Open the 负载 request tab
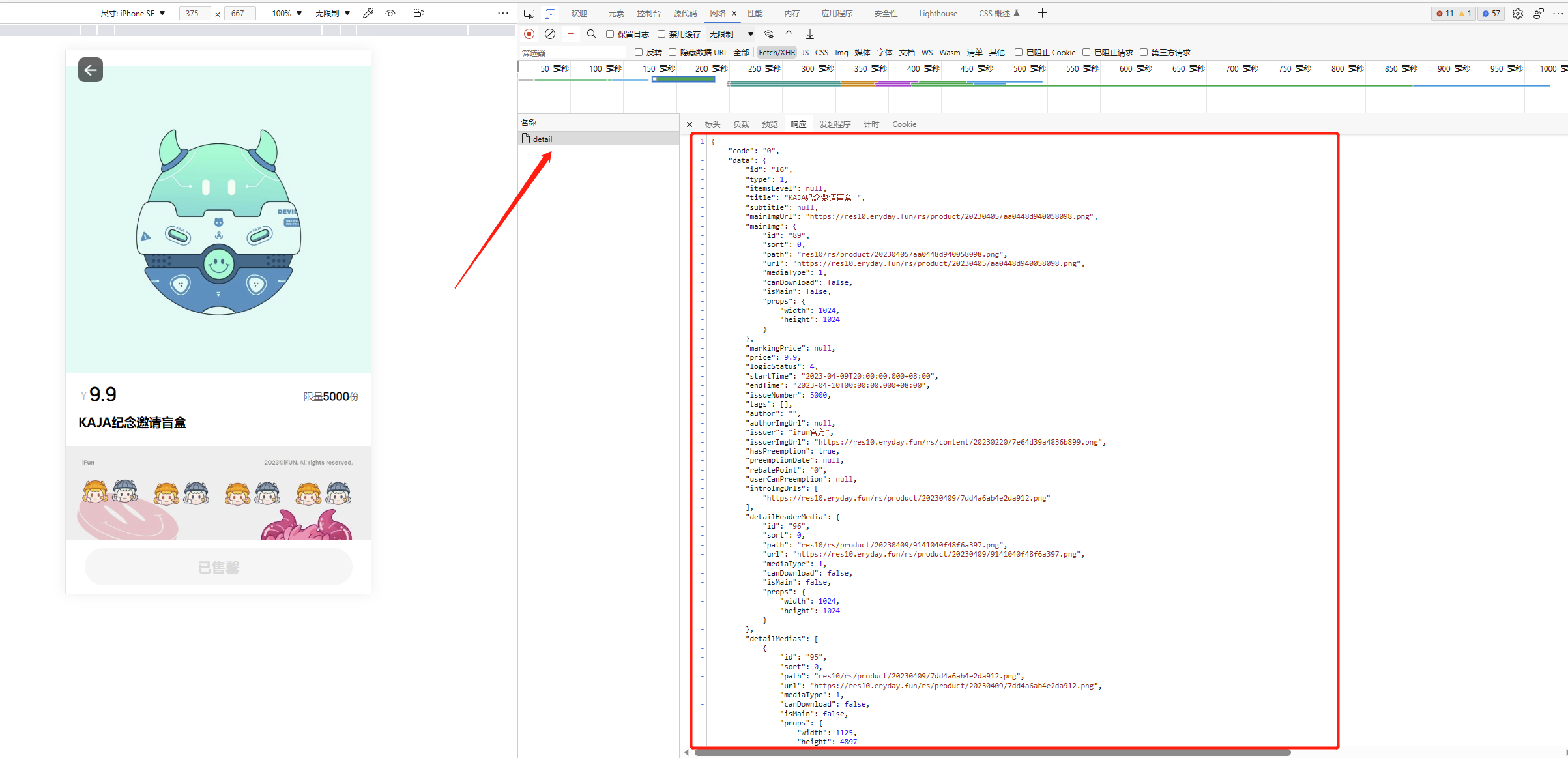The width and height of the screenshot is (1568, 758). pyautogui.click(x=741, y=124)
